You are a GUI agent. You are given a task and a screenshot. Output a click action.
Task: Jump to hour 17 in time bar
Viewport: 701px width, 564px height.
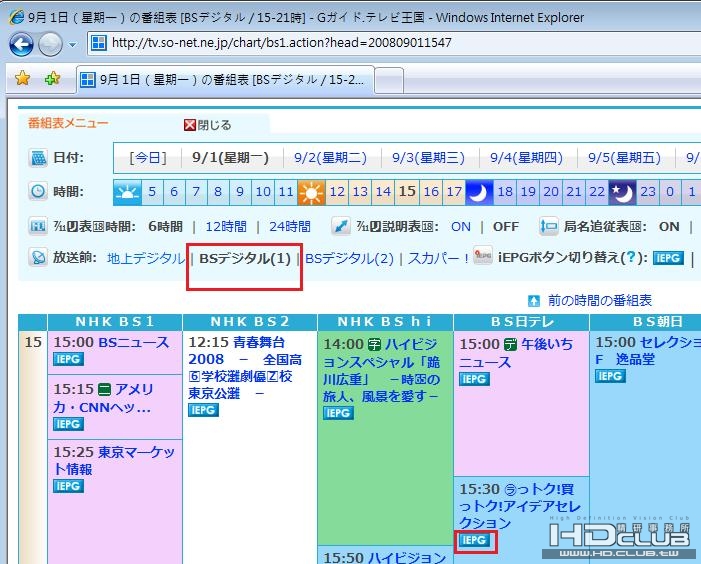[x=454, y=193]
